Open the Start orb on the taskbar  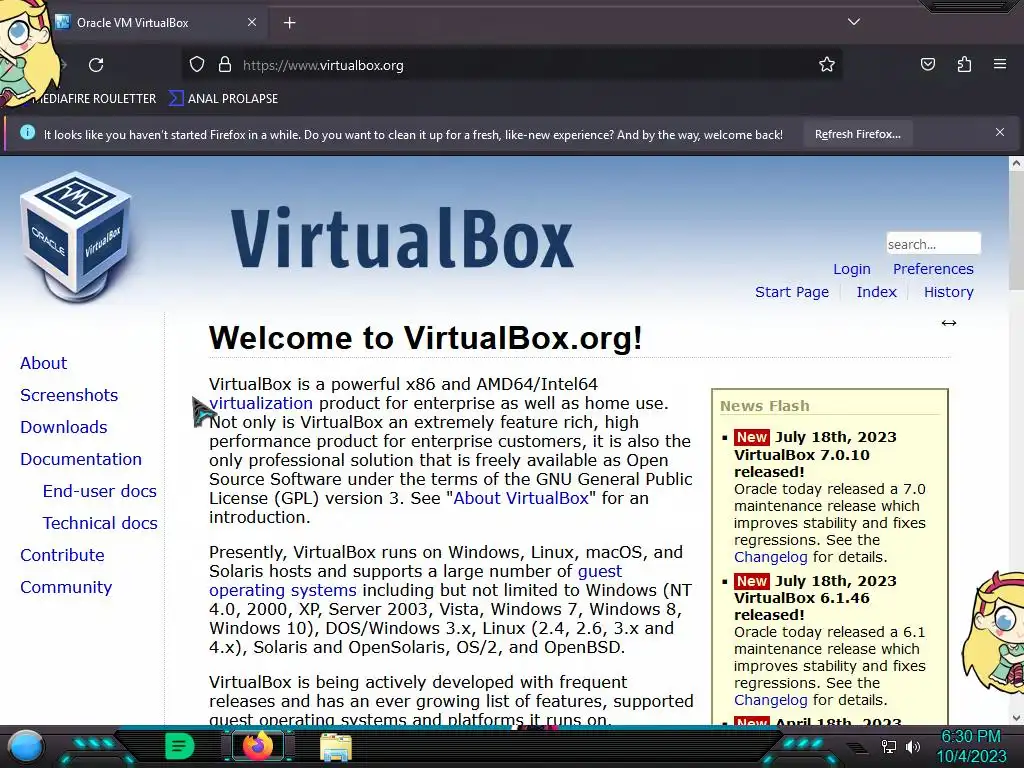click(x=25, y=747)
